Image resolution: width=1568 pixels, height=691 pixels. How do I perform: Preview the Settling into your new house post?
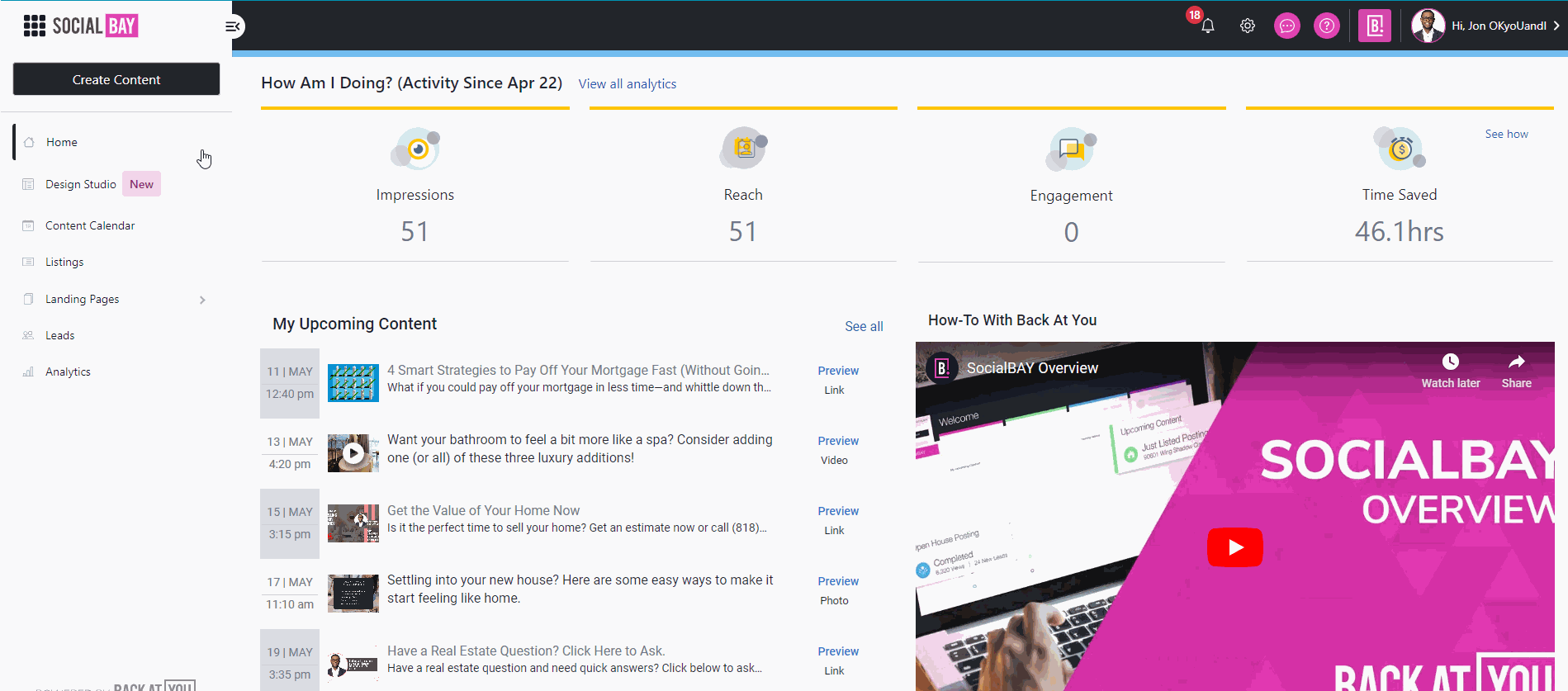pos(838,581)
